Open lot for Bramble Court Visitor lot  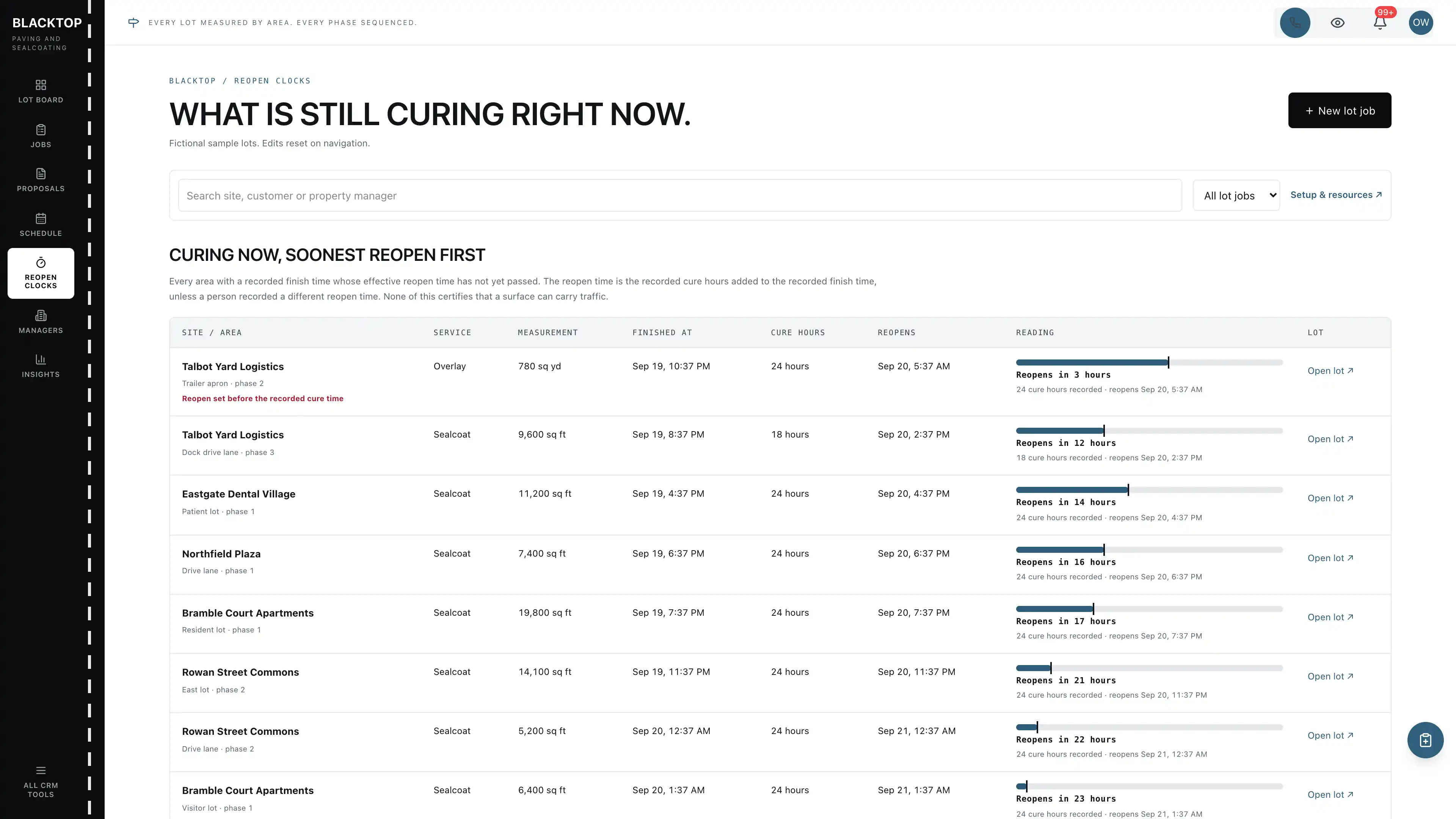[1330, 795]
